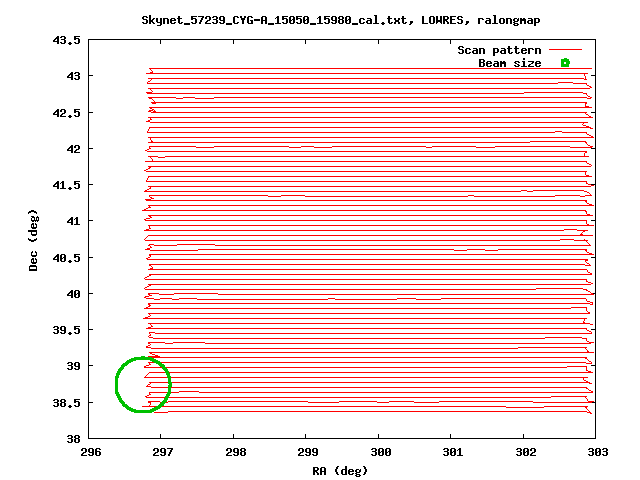Click the plot title Skynet_57239_CYG-A text
Viewport: 640px width, 480px height.
pyautogui.click(x=341, y=20)
